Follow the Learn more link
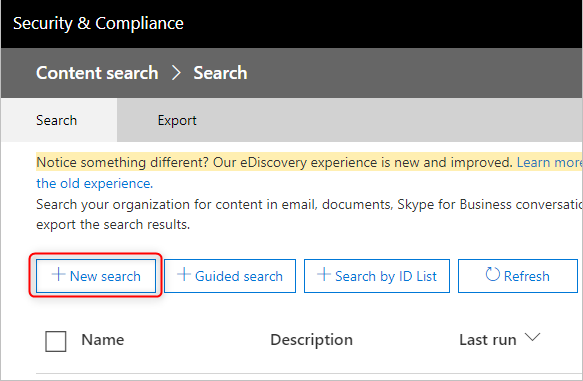The image size is (583, 381). click(x=550, y=162)
